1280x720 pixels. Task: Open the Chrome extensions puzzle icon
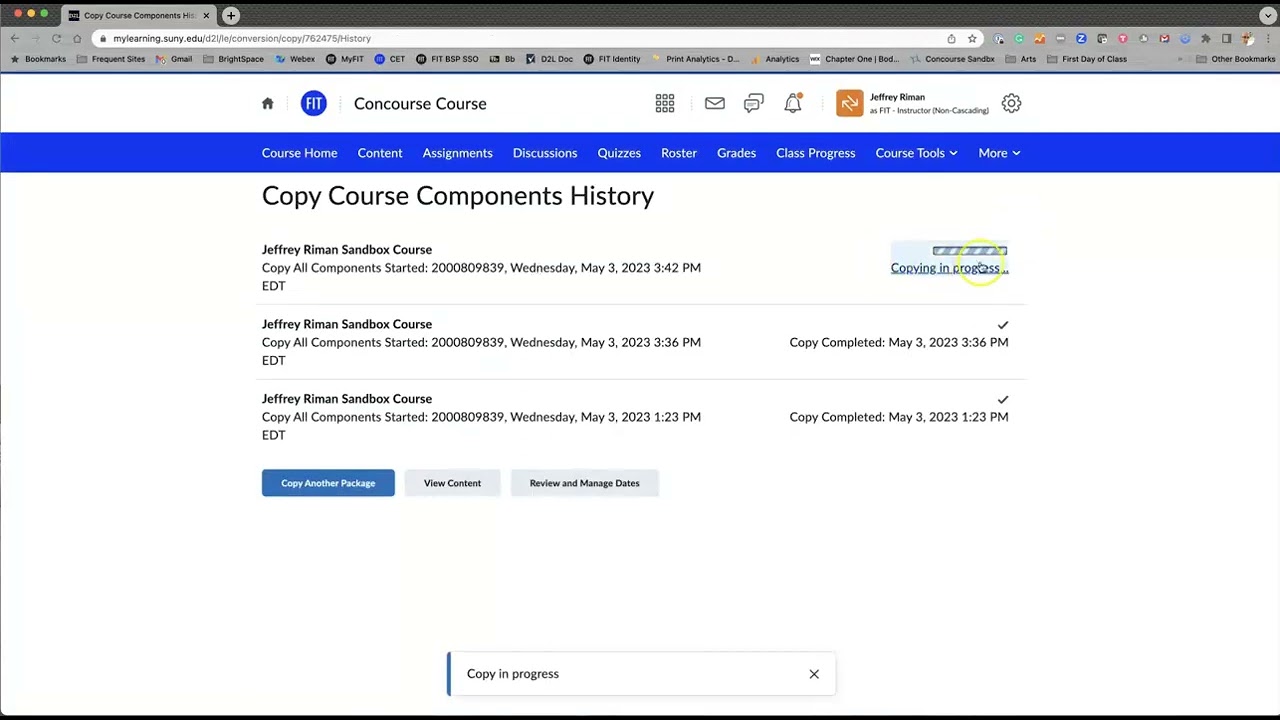pyautogui.click(x=1205, y=38)
